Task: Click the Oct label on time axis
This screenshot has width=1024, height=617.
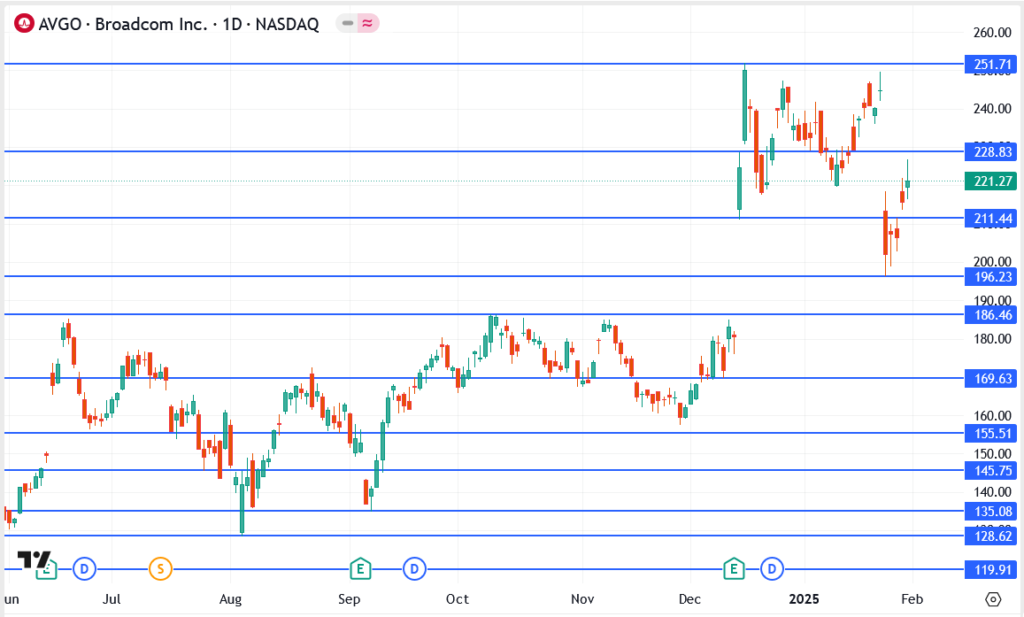Action: point(457,599)
